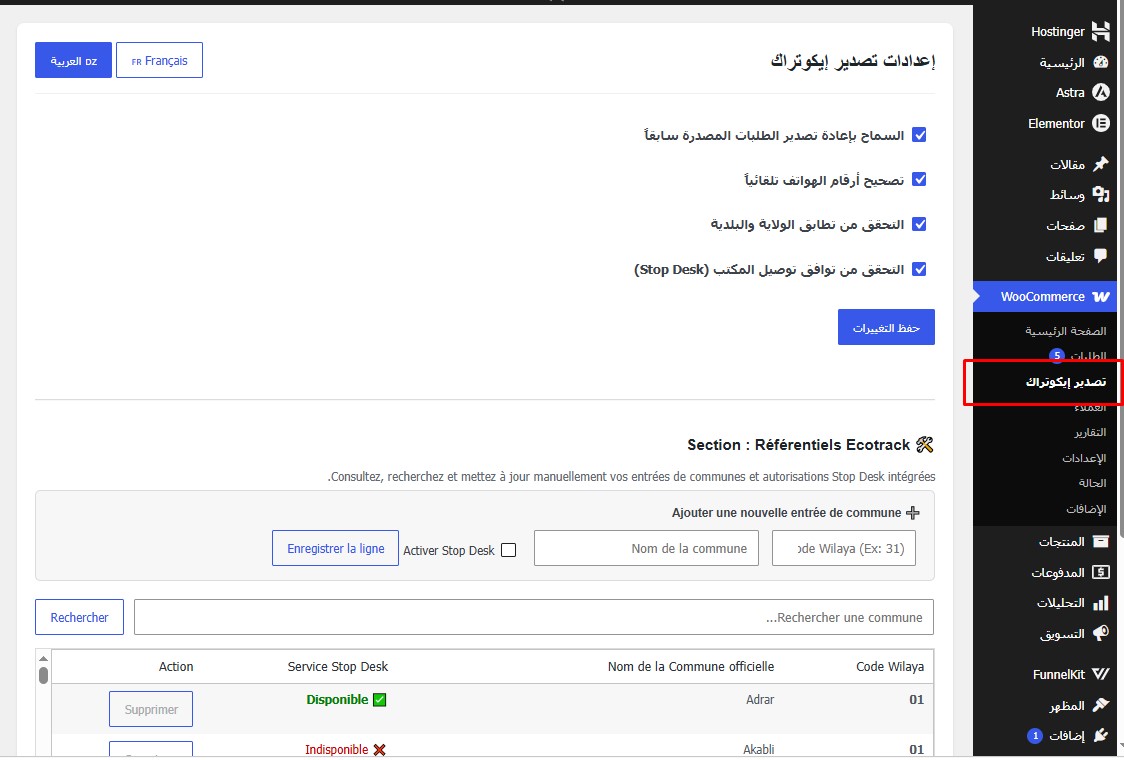The height and width of the screenshot is (760, 1124).
Task: Click the Astra logo icon
Action: [x=1100, y=92]
